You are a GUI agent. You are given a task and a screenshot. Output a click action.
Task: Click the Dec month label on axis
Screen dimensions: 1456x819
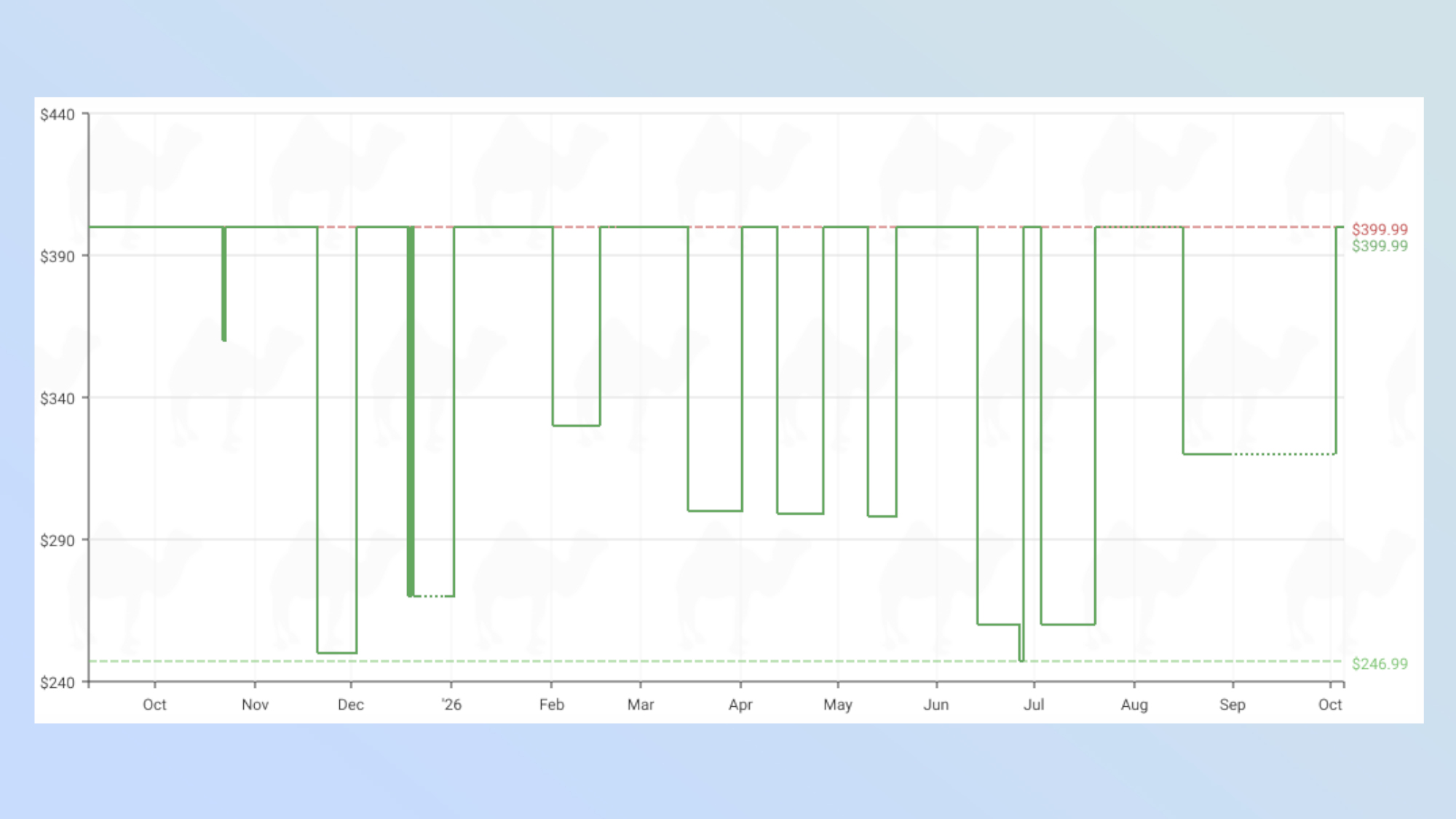(x=351, y=705)
